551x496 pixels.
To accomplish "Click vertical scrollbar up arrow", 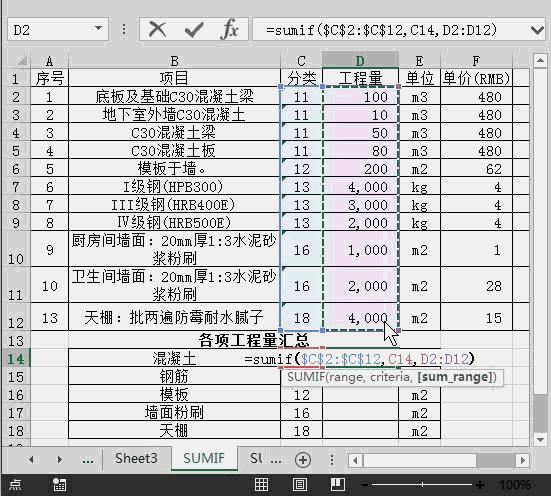I will coord(540,61).
